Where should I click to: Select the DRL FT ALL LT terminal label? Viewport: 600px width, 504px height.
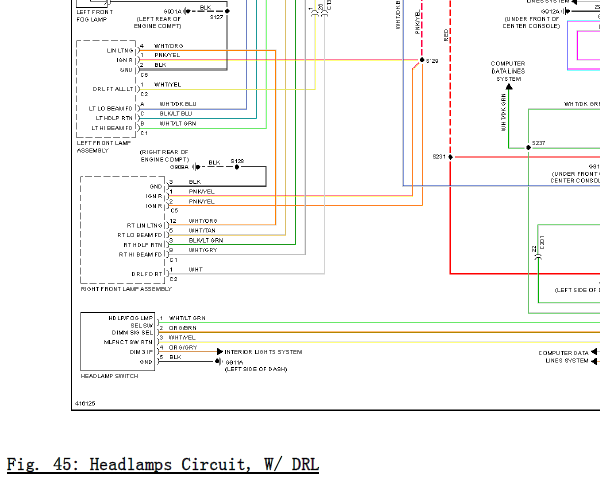click(112, 89)
